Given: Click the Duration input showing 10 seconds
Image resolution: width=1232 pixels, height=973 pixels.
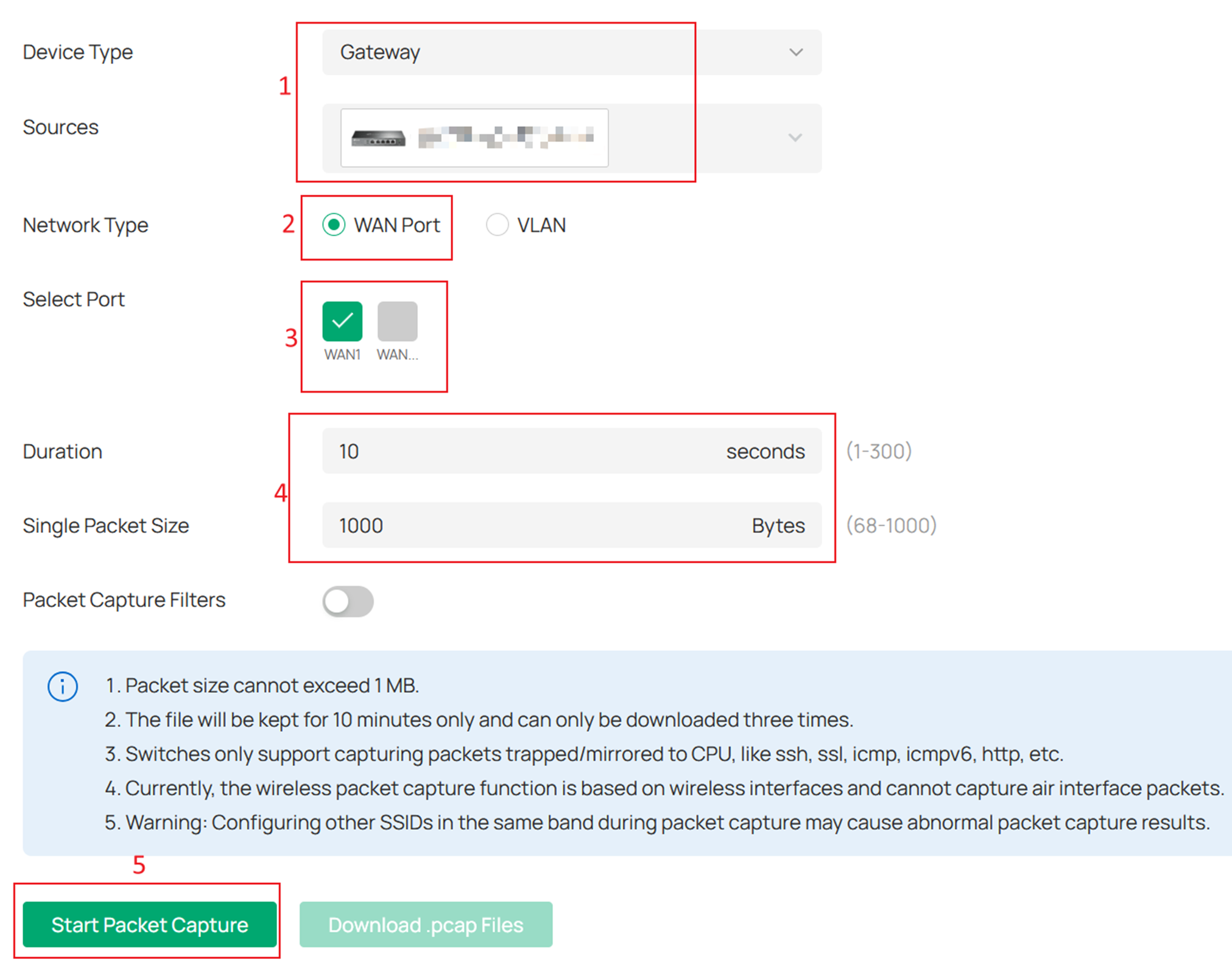Looking at the screenshot, I should 572,451.
